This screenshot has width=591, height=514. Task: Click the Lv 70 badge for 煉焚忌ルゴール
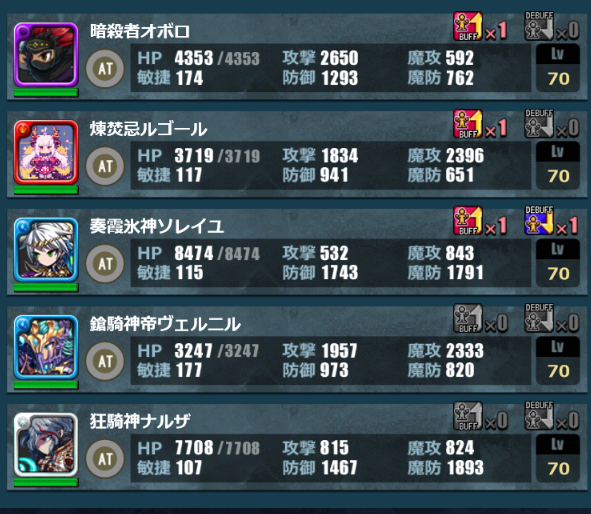[558, 165]
